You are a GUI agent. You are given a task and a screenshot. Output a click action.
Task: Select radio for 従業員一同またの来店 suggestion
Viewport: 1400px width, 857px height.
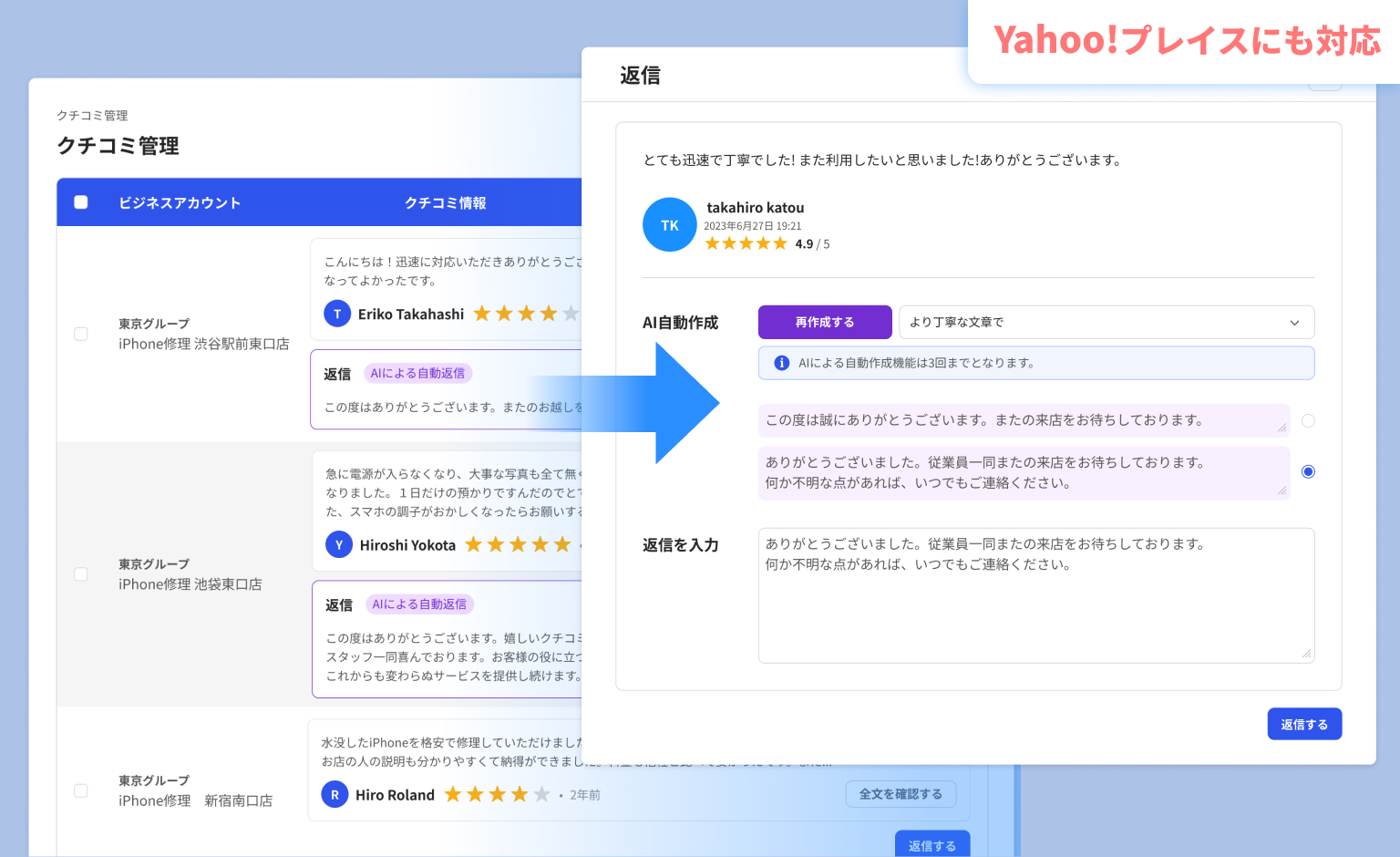(1308, 471)
